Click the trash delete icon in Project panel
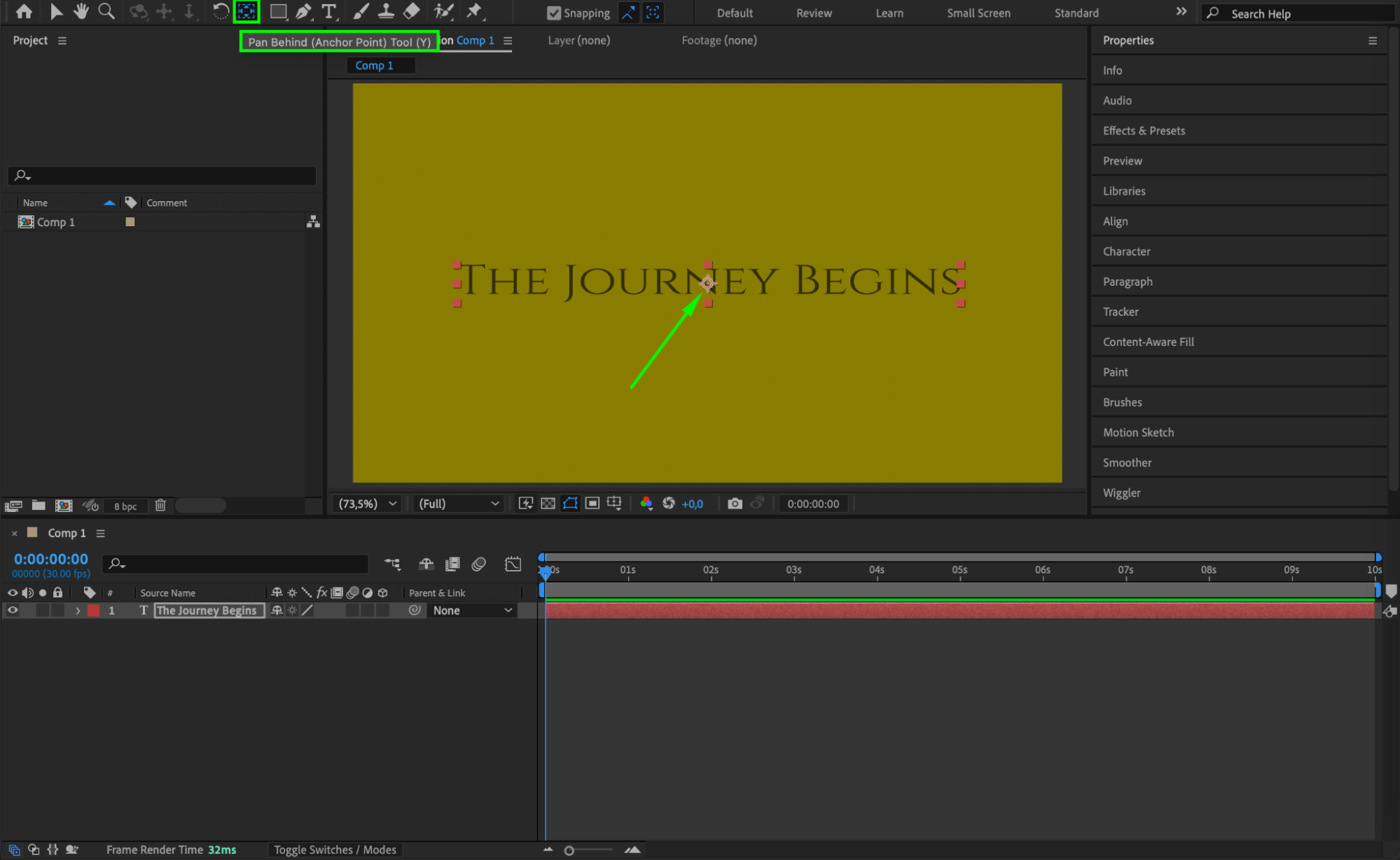Viewport: 1400px width, 860px height. pos(160,505)
